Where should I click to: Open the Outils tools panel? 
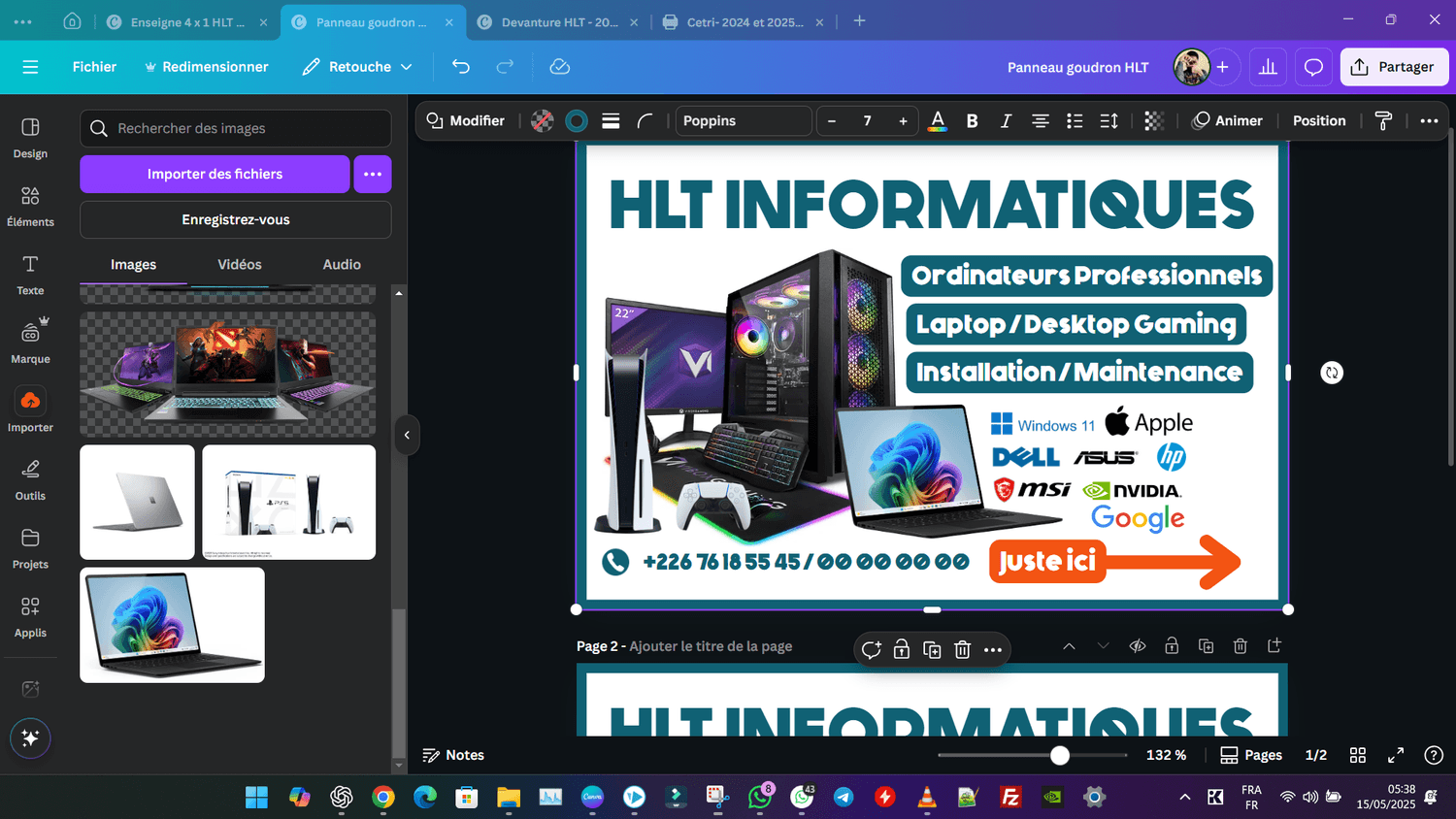point(30,480)
